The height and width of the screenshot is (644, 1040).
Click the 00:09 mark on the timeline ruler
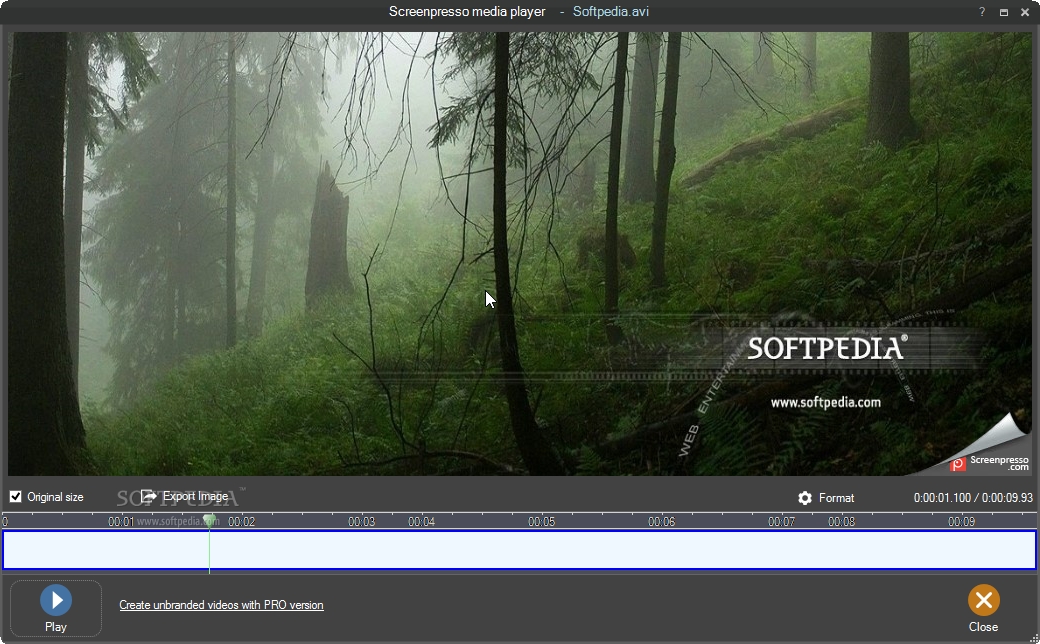tap(961, 522)
